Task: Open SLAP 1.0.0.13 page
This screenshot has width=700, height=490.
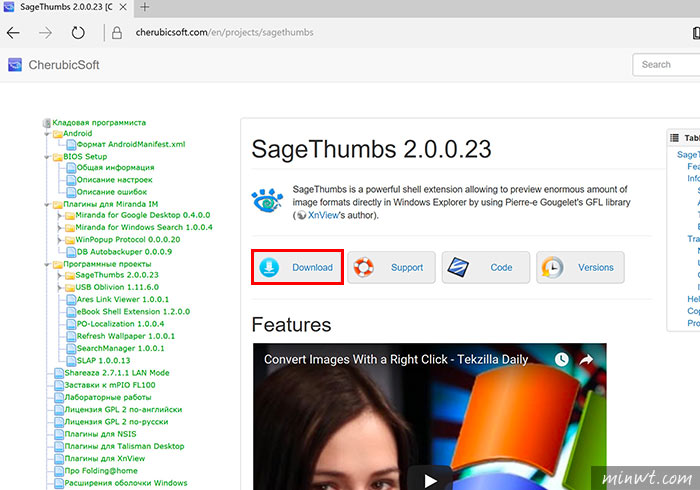Action: click(x=104, y=360)
